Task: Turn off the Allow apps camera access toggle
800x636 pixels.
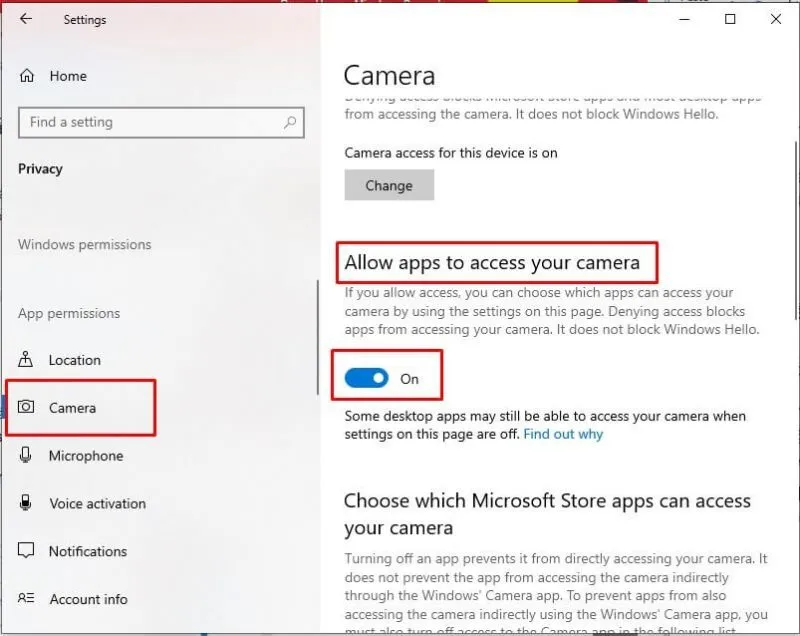Action: (x=366, y=378)
